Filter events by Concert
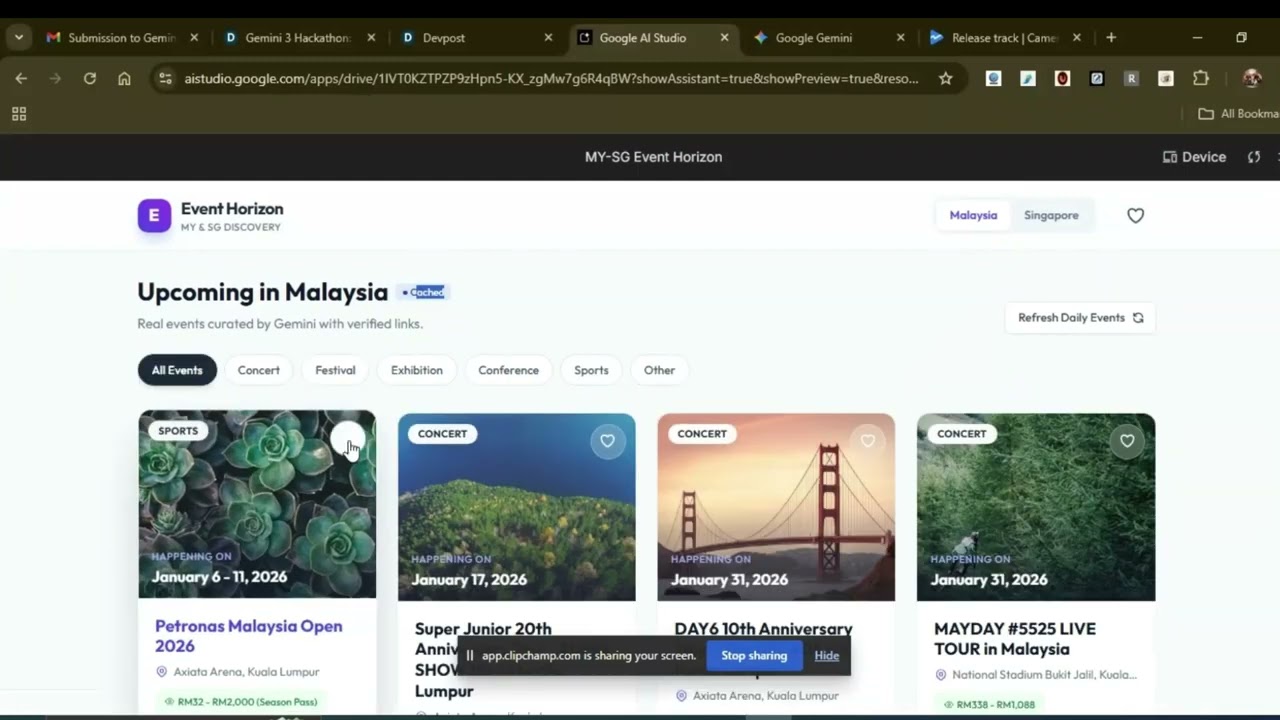 click(258, 370)
